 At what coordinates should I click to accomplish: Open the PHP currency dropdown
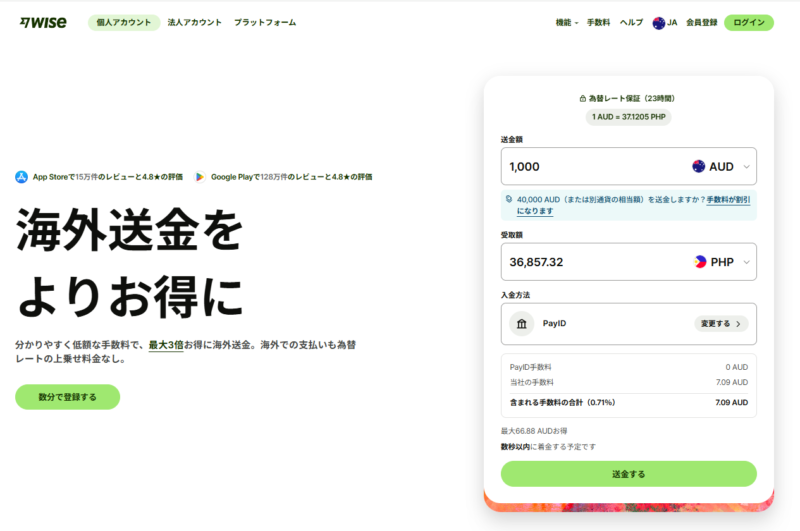tap(722, 262)
